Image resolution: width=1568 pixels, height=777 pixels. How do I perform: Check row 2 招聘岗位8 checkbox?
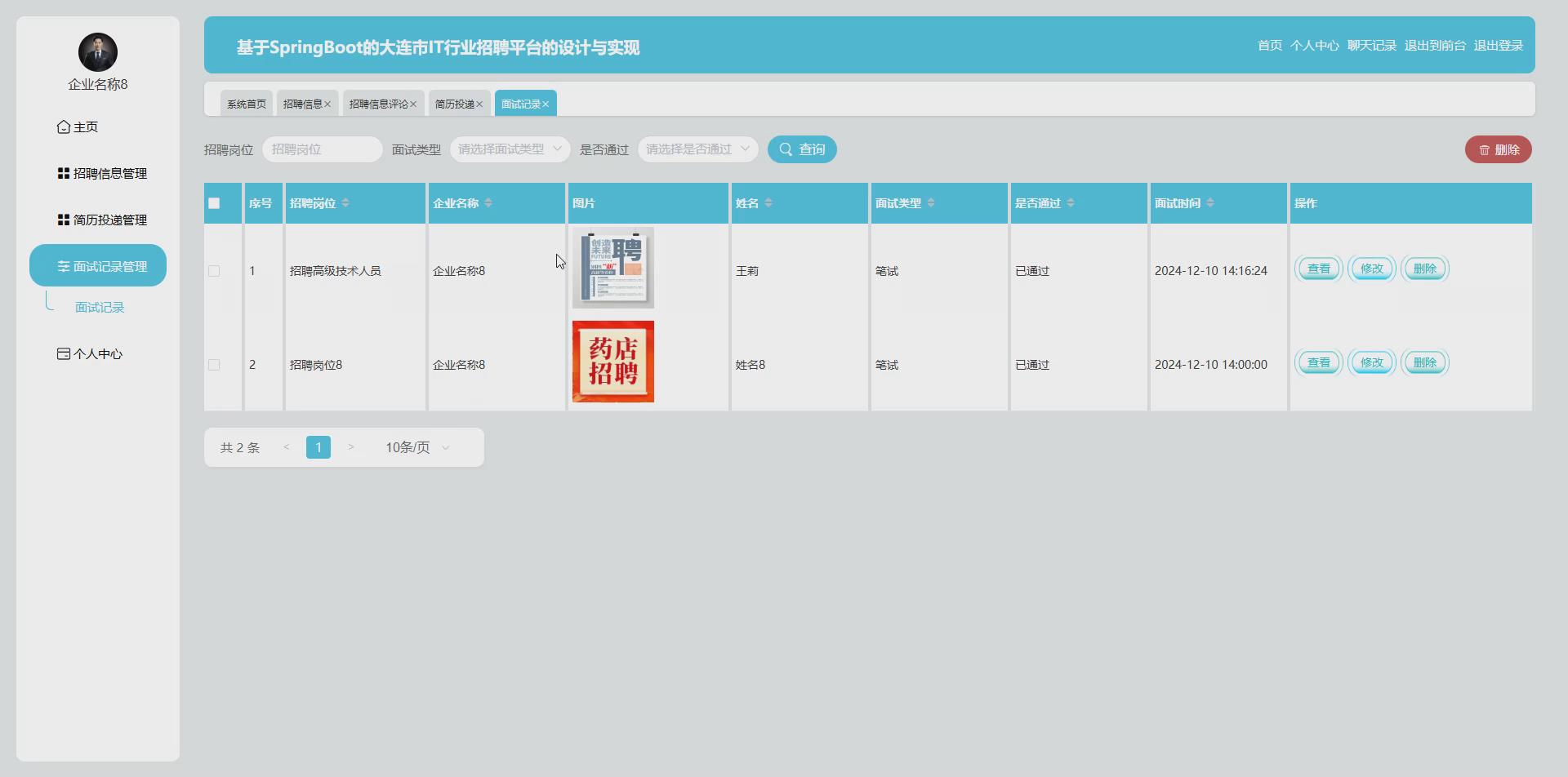214,365
